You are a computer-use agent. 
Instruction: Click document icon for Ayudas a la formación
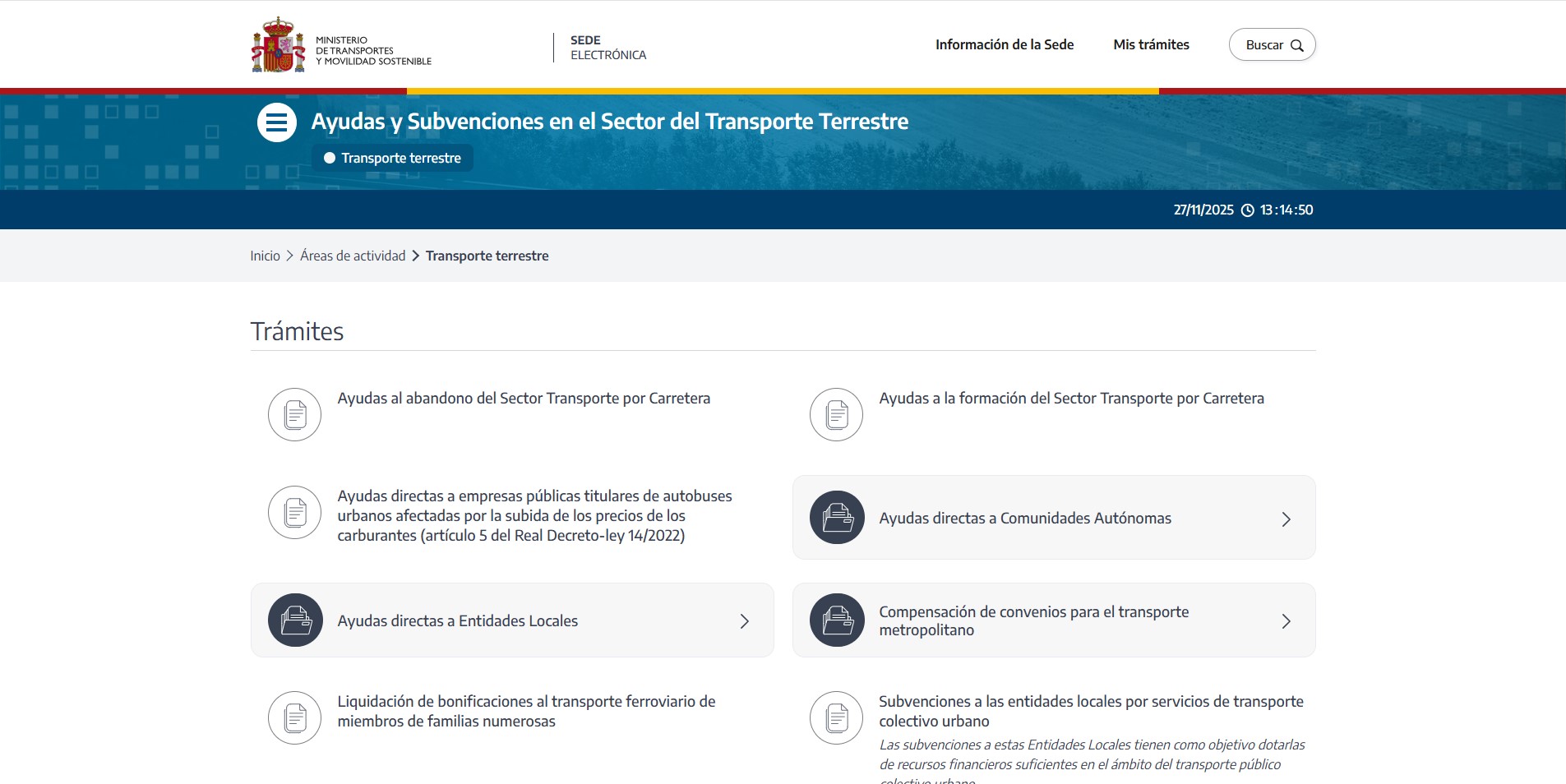[836, 414]
